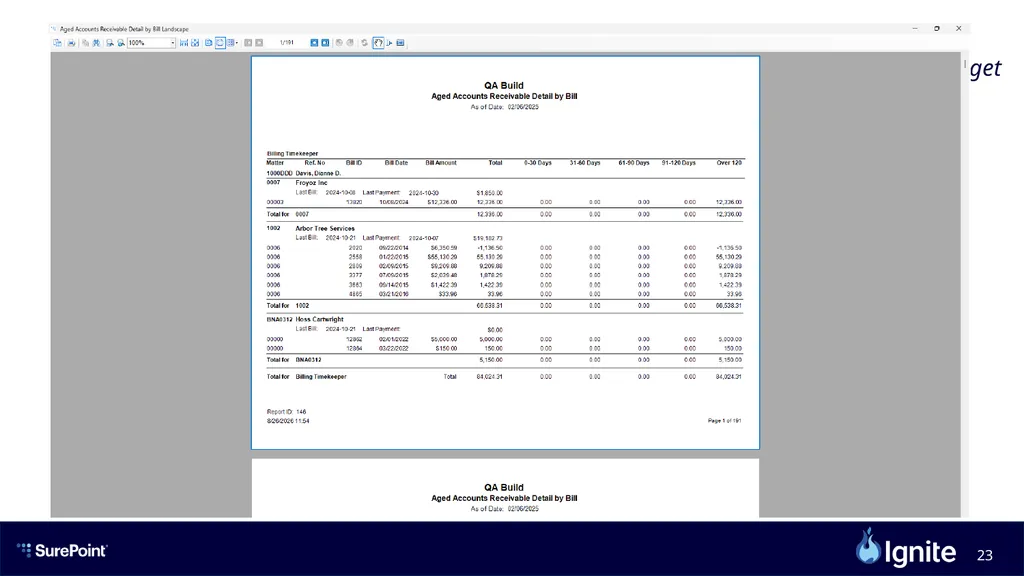Refresh the report with the circular arrow icon
The image size is (1024, 576).
[x=364, y=43]
